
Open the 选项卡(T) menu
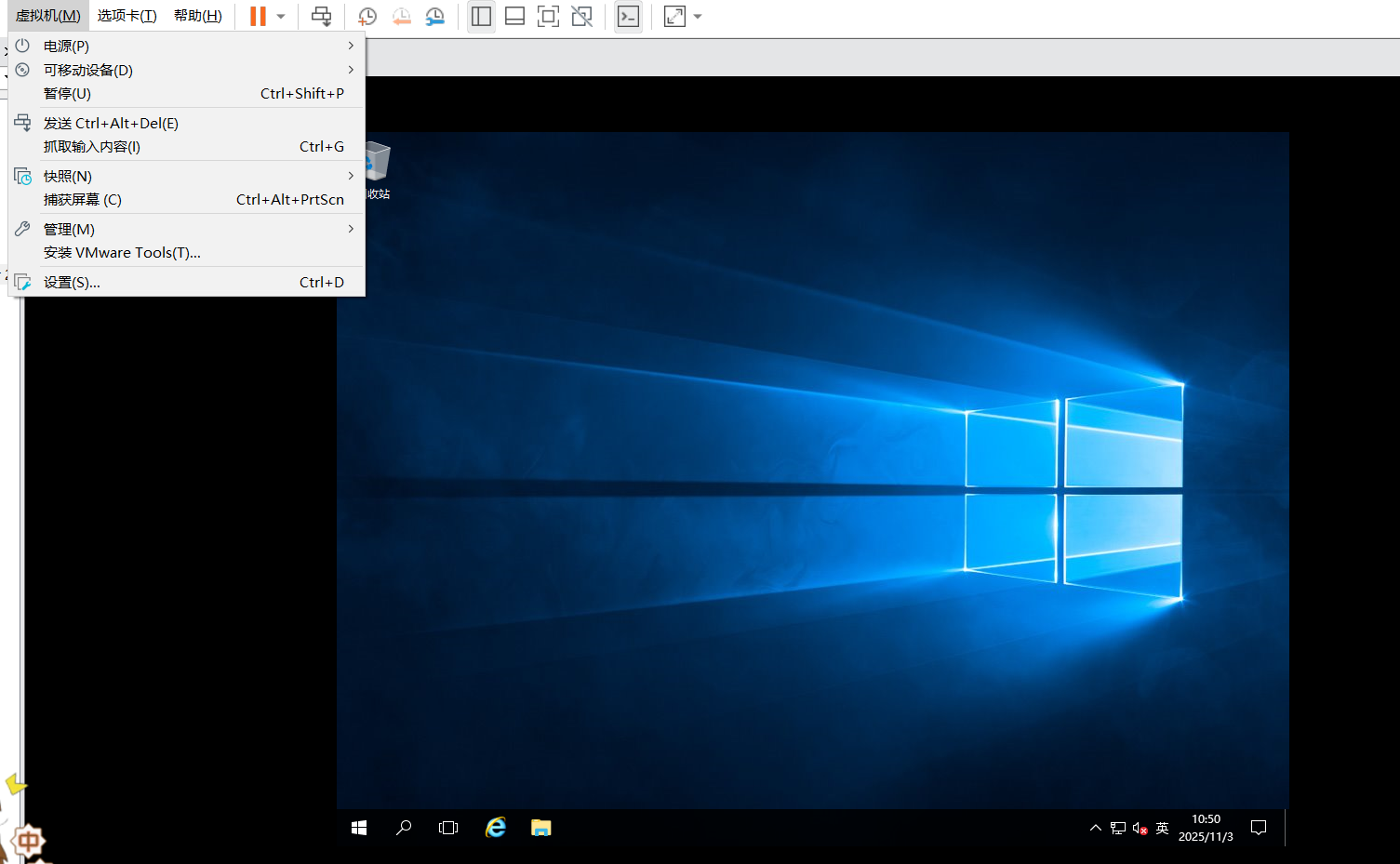[127, 16]
